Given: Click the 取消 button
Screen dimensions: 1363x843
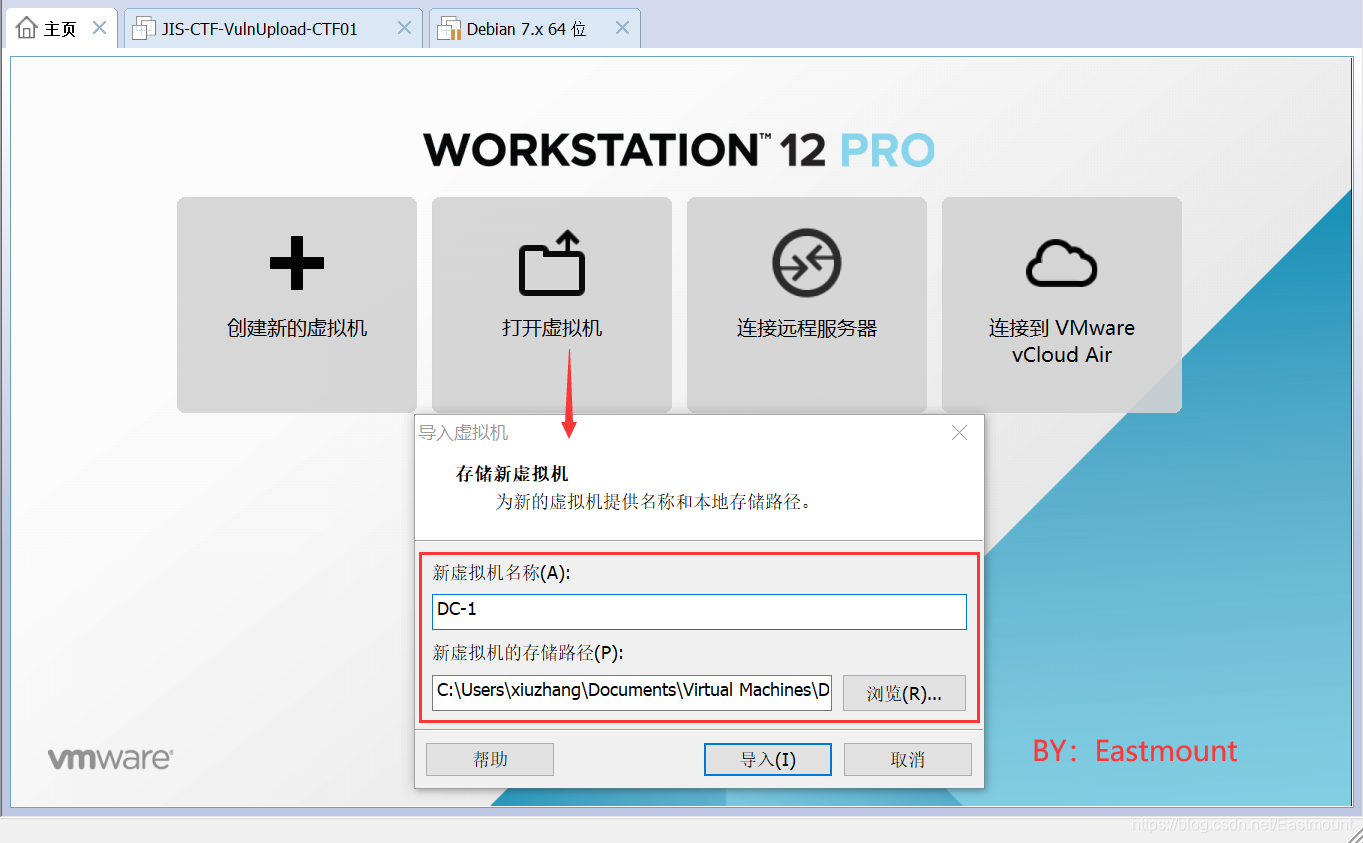Looking at the screenshot, I should 908,760.
